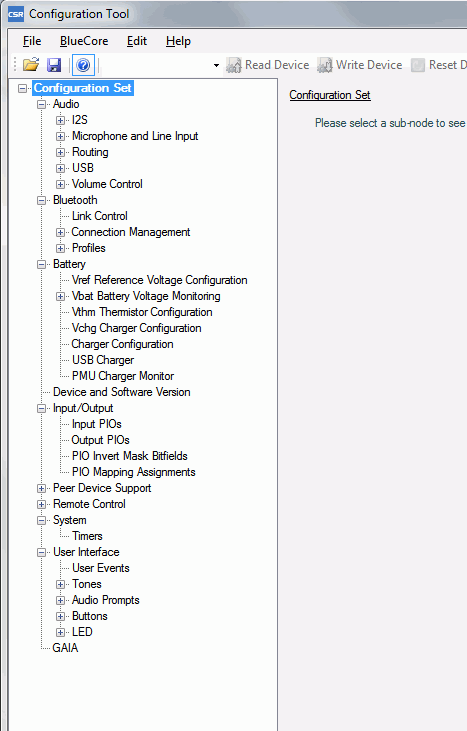Select the Input PIOs tree item
The height and width of the screenshot is (731, 467).
(96, 424)
